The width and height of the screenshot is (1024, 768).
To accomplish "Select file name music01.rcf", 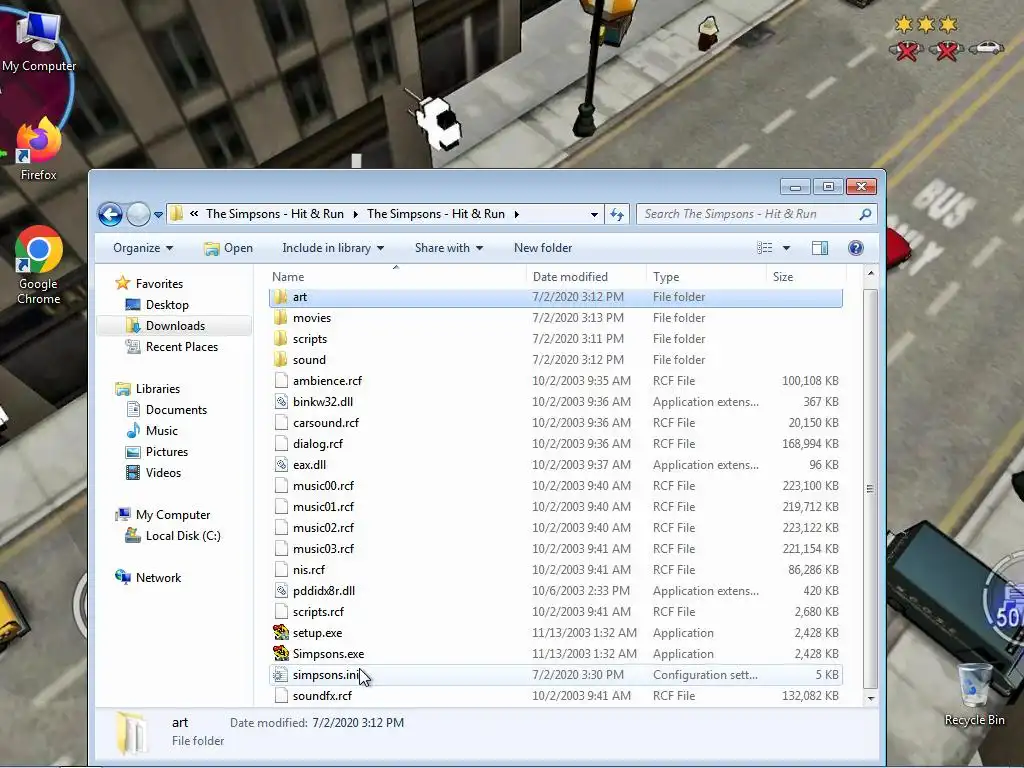I will coord(323,507).
